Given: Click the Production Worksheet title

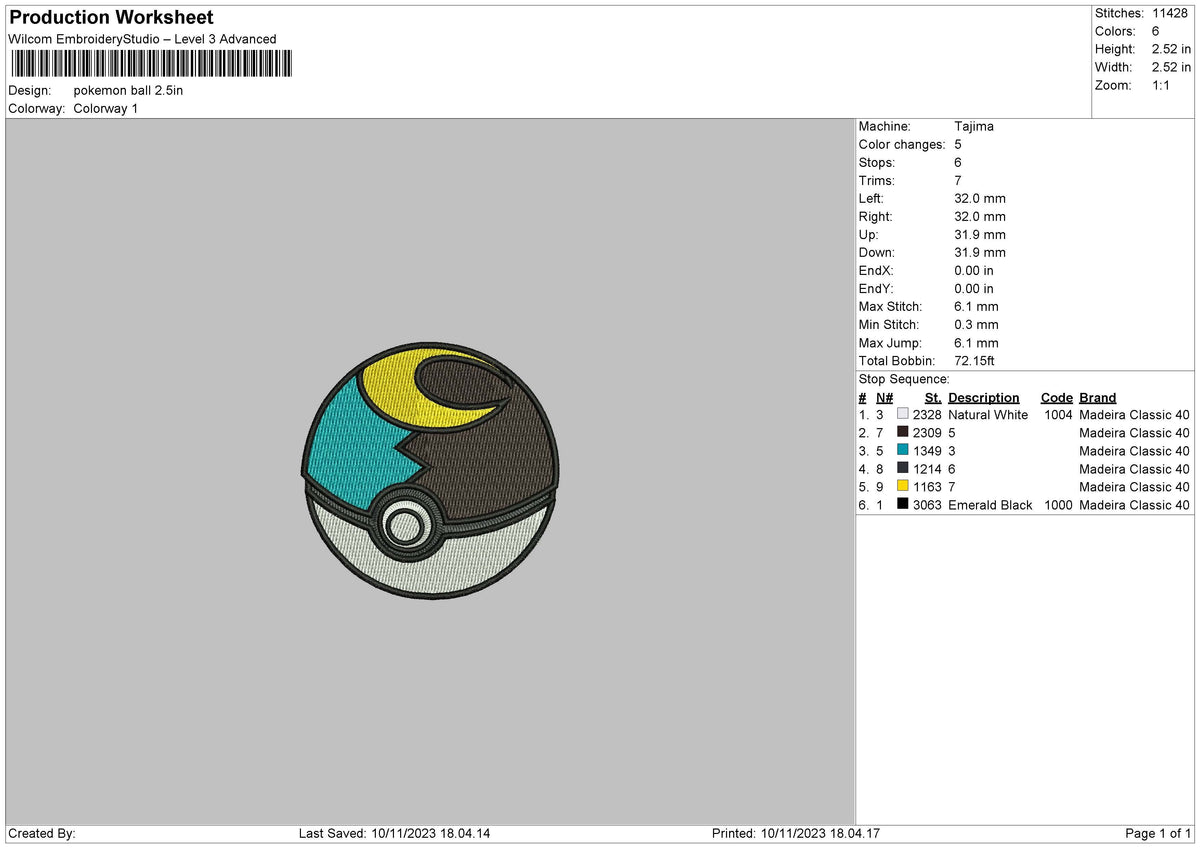Looking at the screenshot, I should pos(111,18).
